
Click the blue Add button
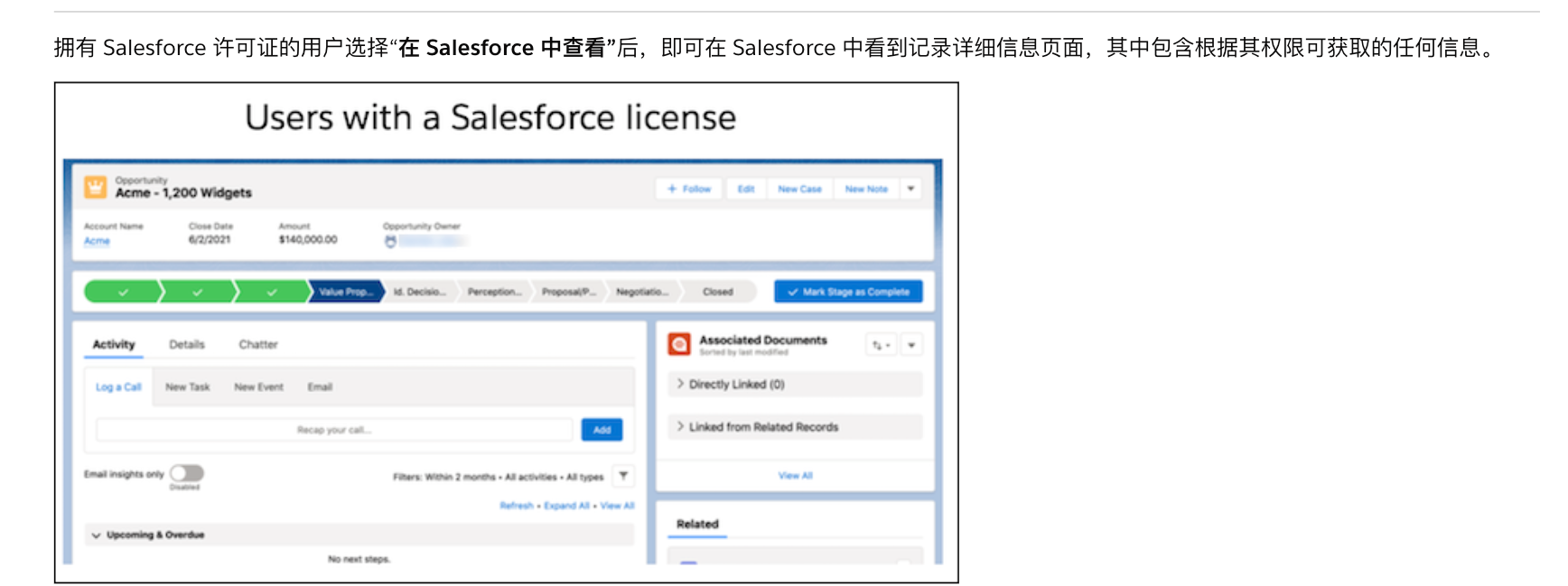pos(602,430)
